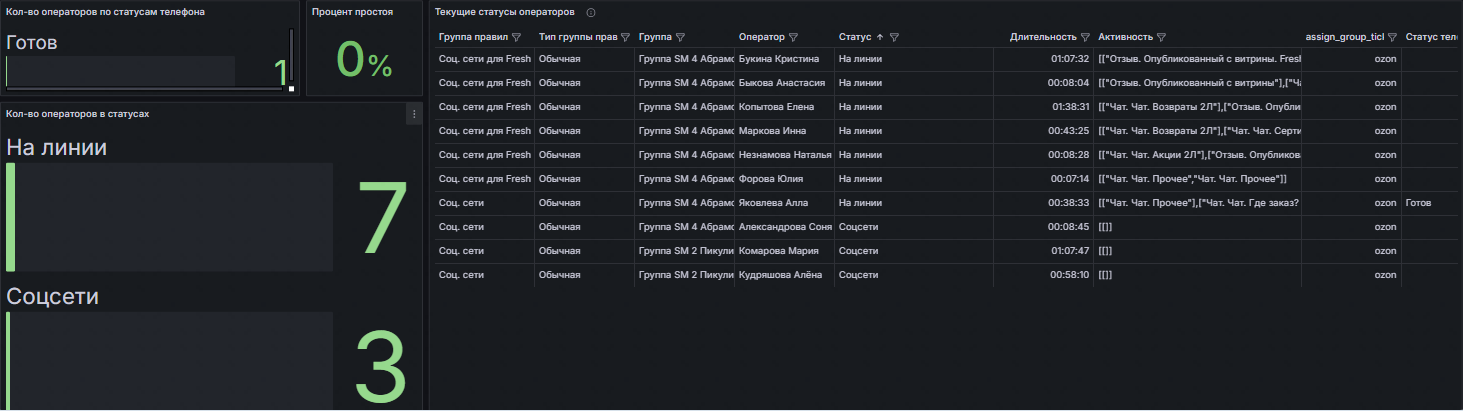Click the Процент простоя panel title

[x=352, y=12]
